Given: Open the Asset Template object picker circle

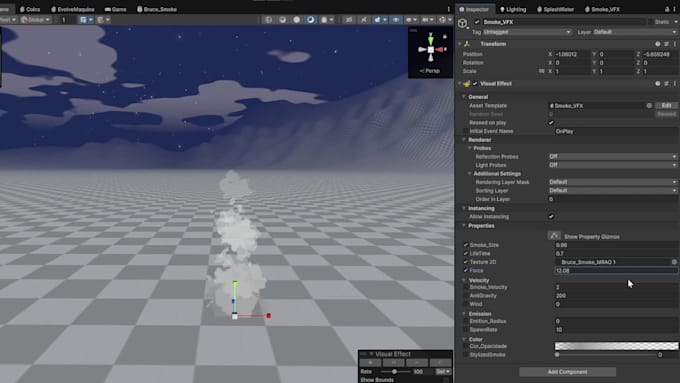Looking at the screenshot, I should click(649, 105).
